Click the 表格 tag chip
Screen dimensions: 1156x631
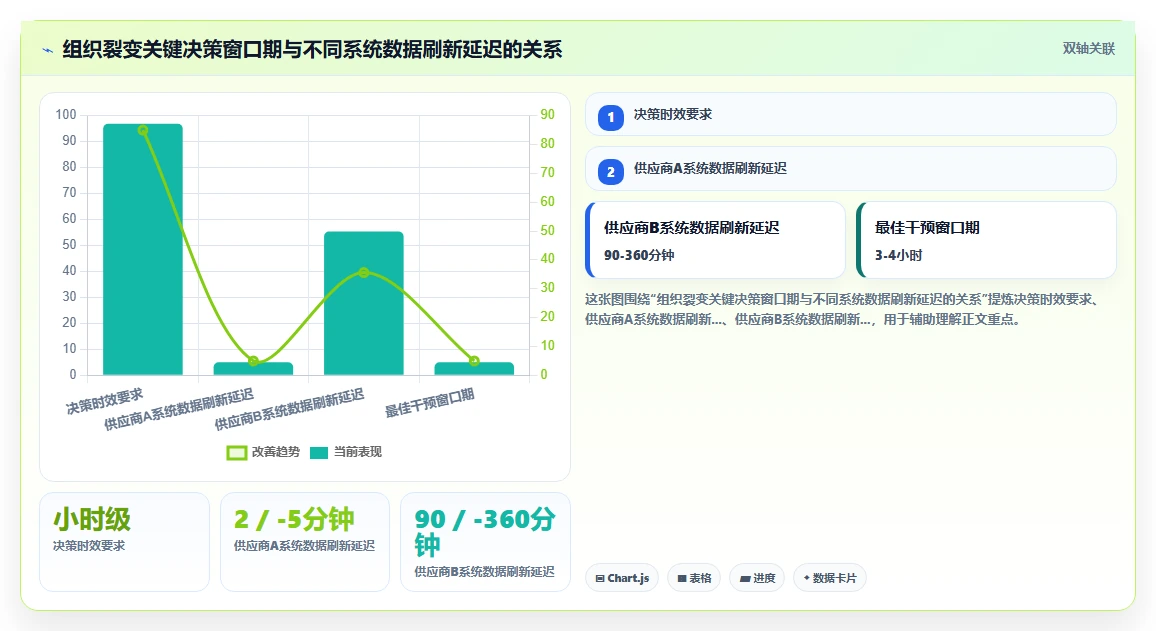(x=694, y=578)
